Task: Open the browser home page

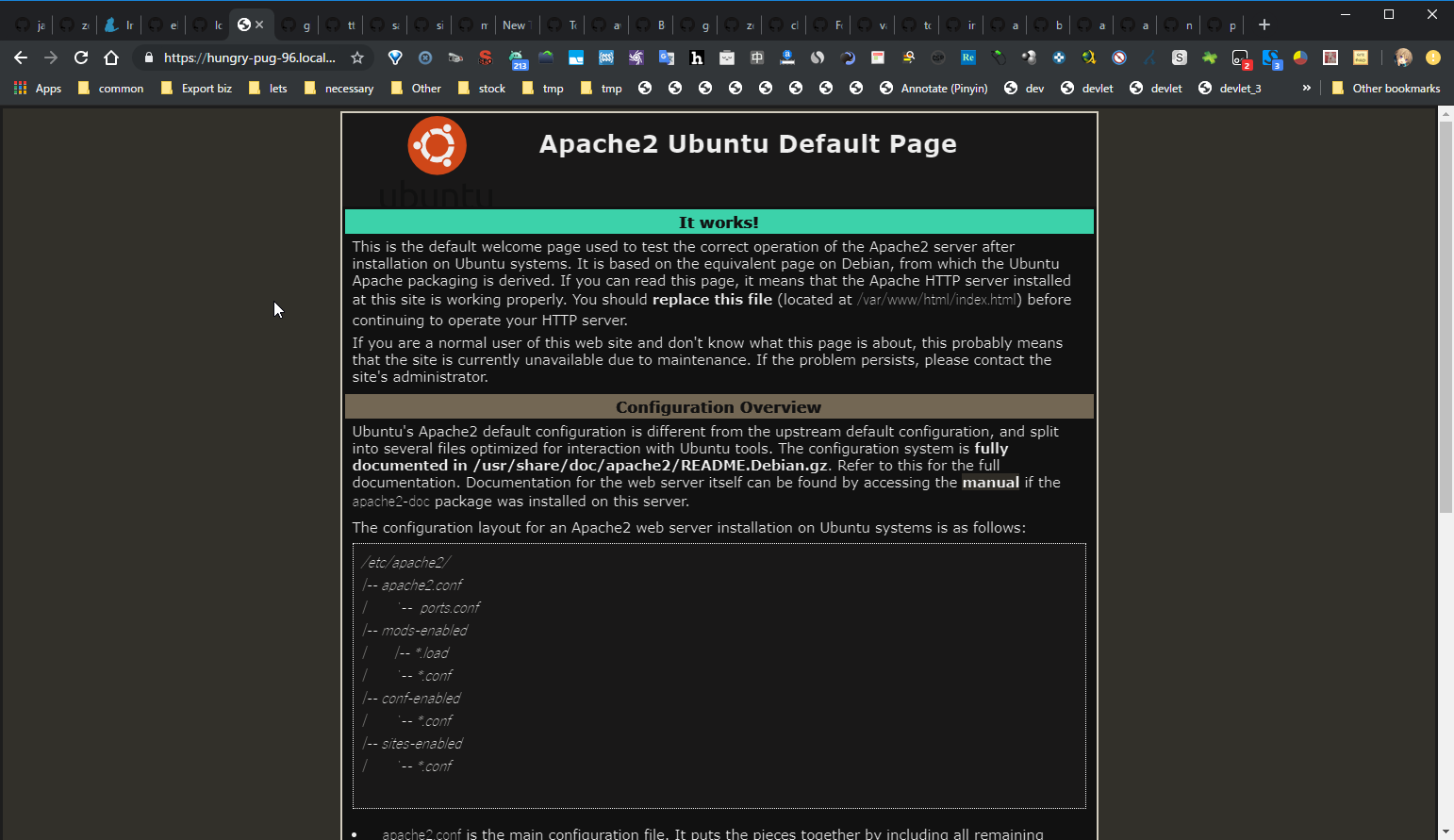Action: tap(111, 58)
